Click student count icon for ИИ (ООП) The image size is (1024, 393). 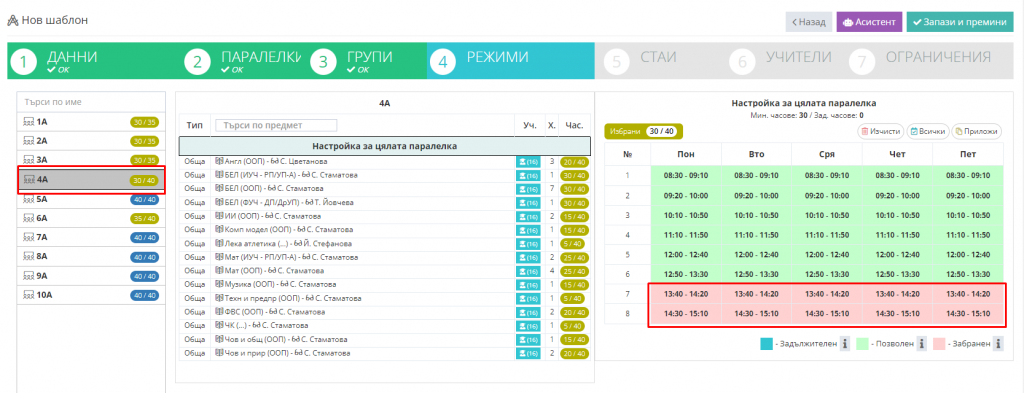tap(528, 216)
